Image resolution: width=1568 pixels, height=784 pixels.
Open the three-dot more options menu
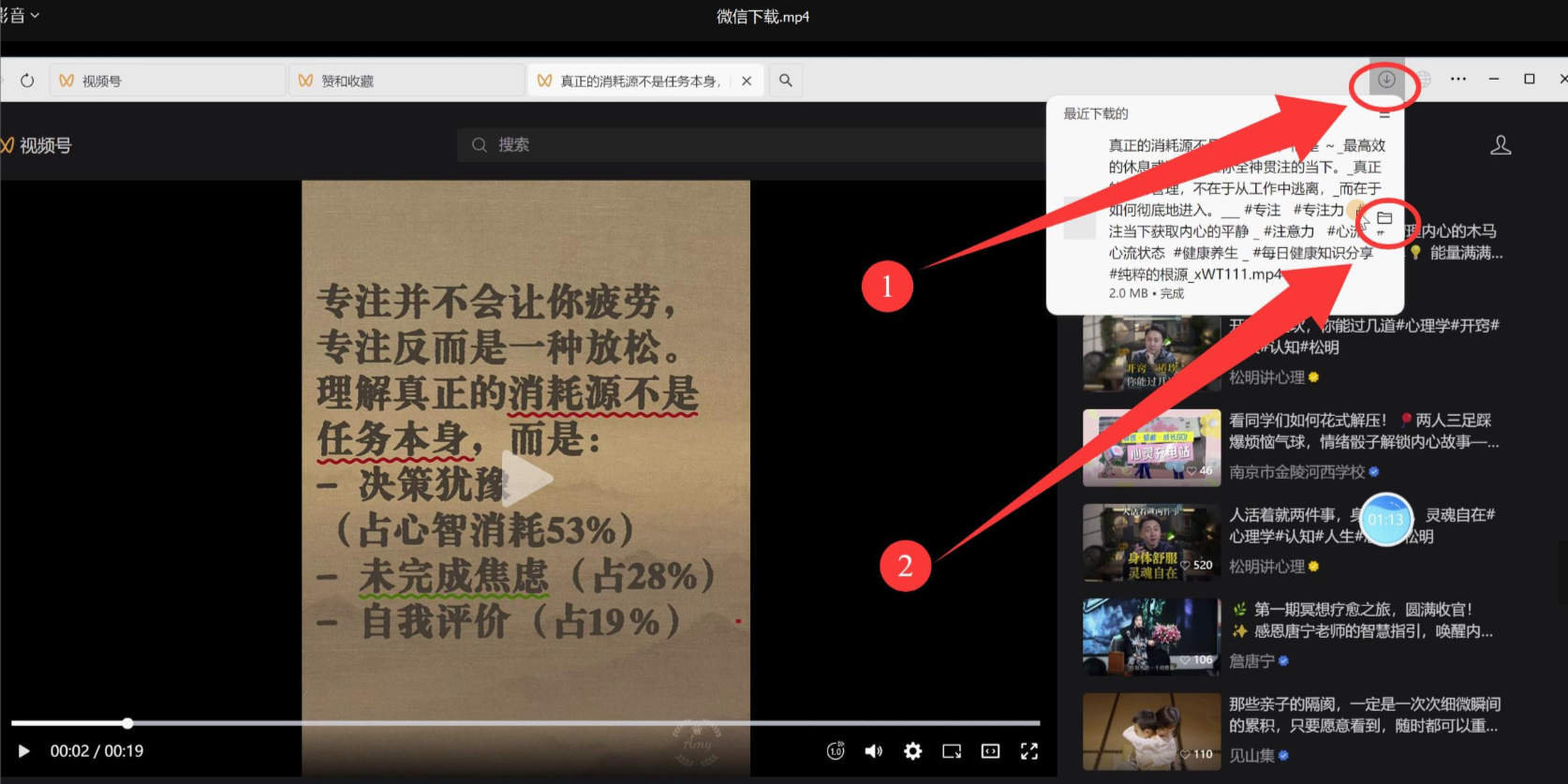pyautogui.click(x=1458, y=80)
